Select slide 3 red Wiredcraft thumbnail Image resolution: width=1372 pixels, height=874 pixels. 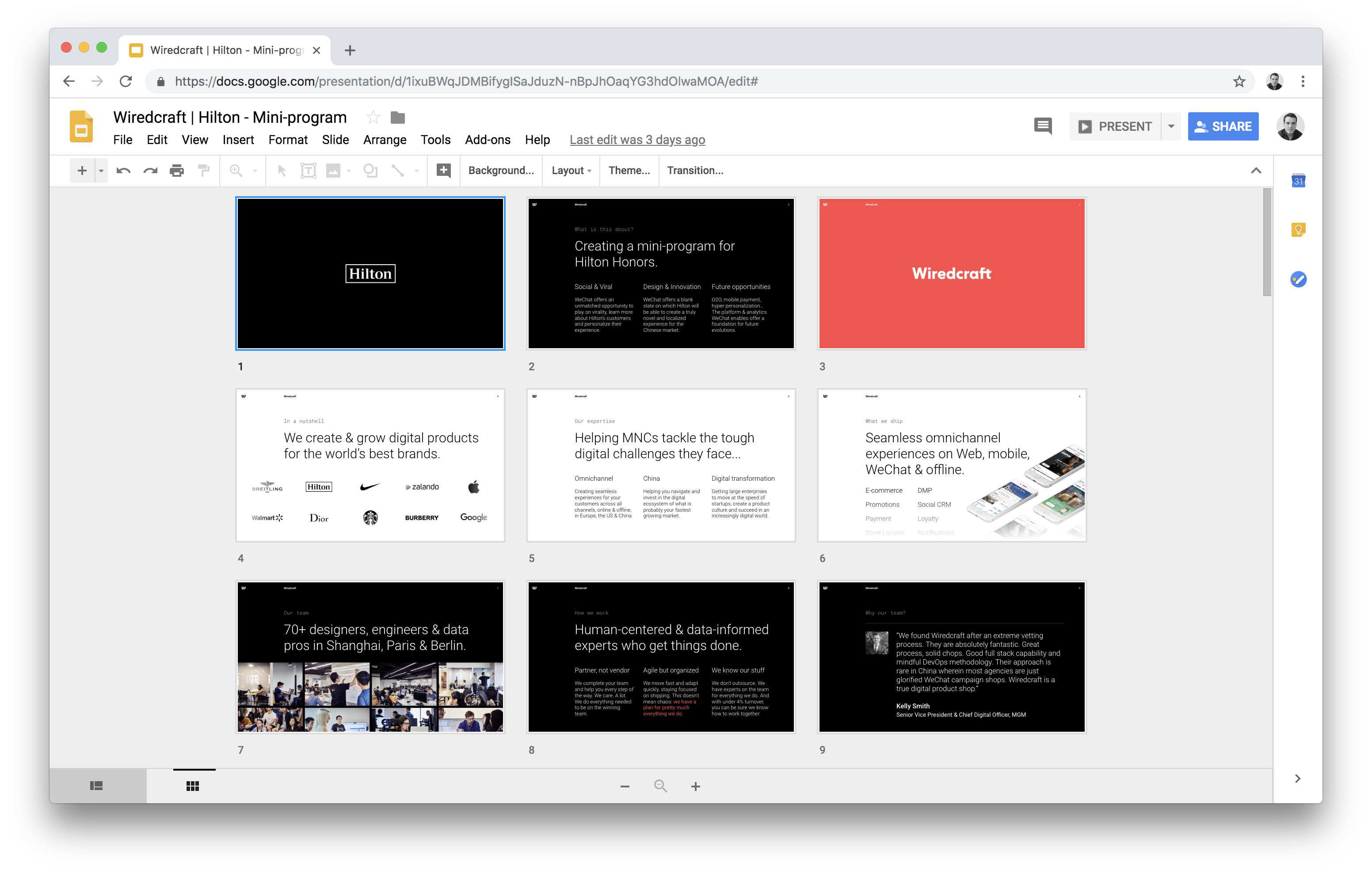click(952, 274)
